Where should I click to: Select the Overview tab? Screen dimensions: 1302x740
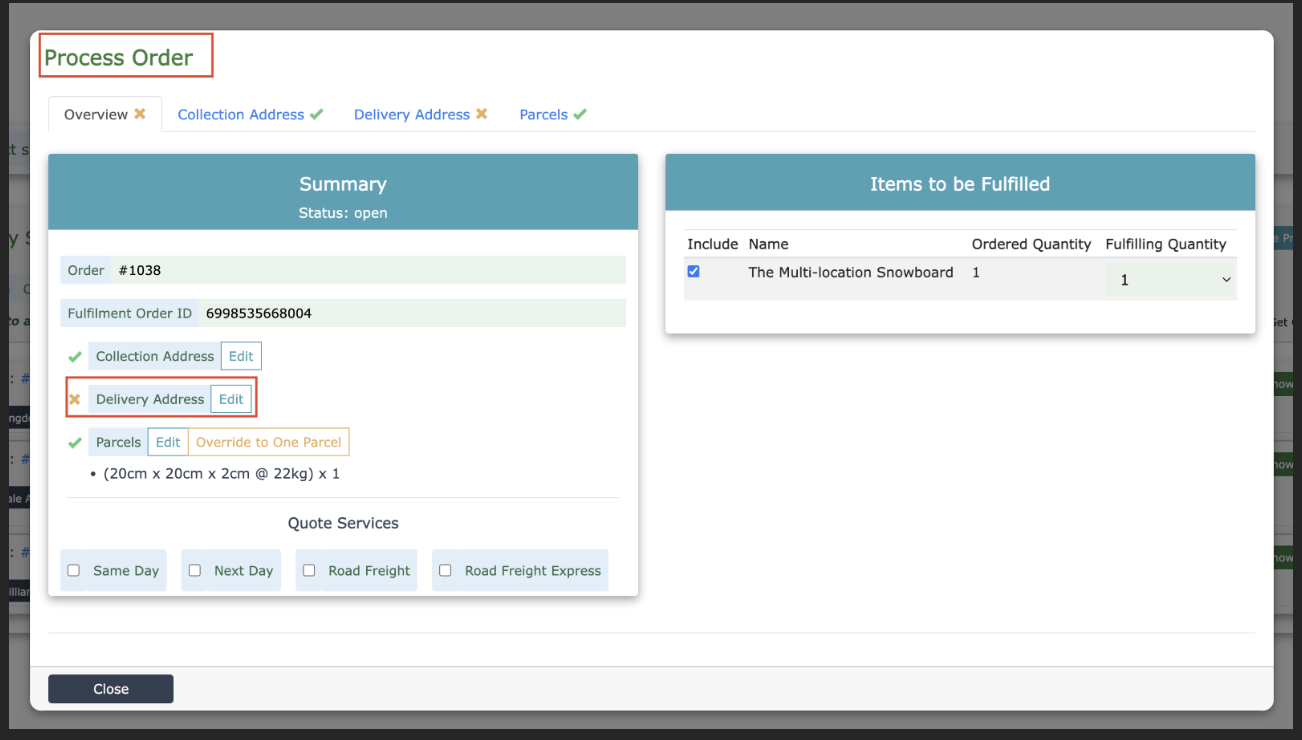click(x=96, y=115)
